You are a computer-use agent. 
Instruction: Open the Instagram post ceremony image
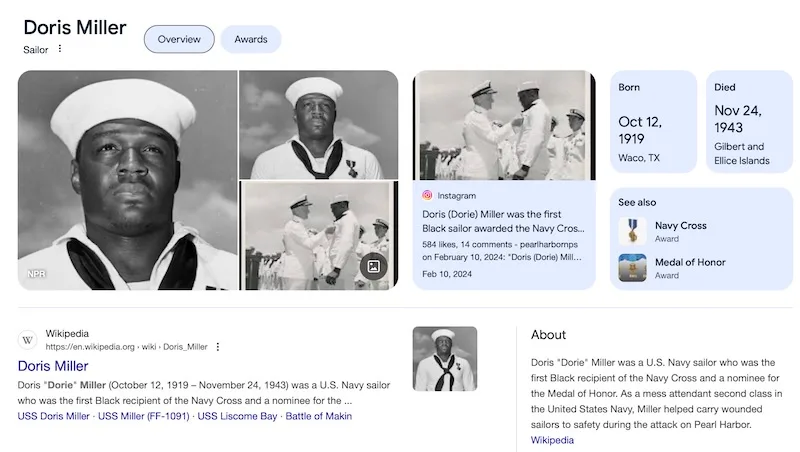[x=504, y=125]
